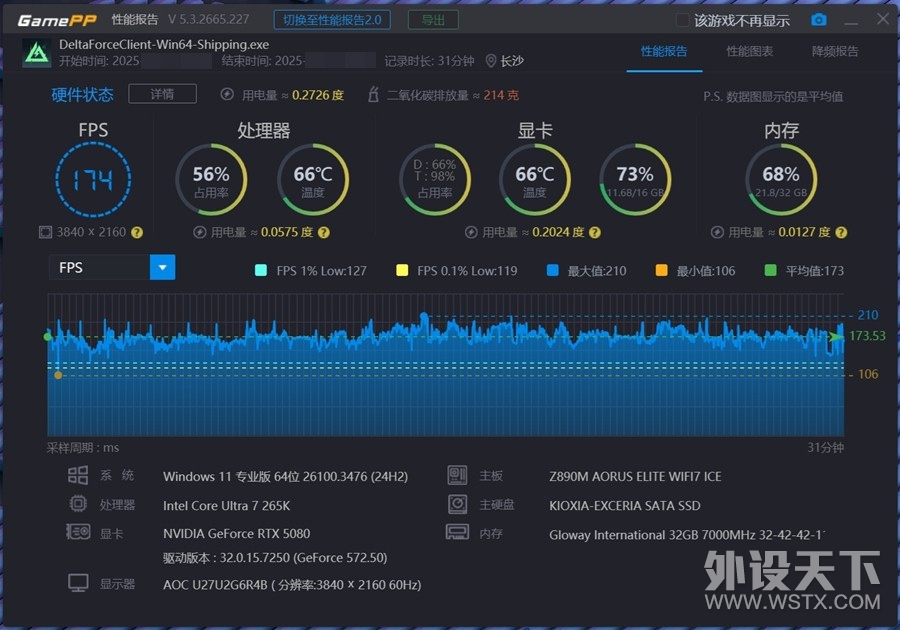
Task: Open help icon next to 3840 x 2160
Action: [137, 232]
